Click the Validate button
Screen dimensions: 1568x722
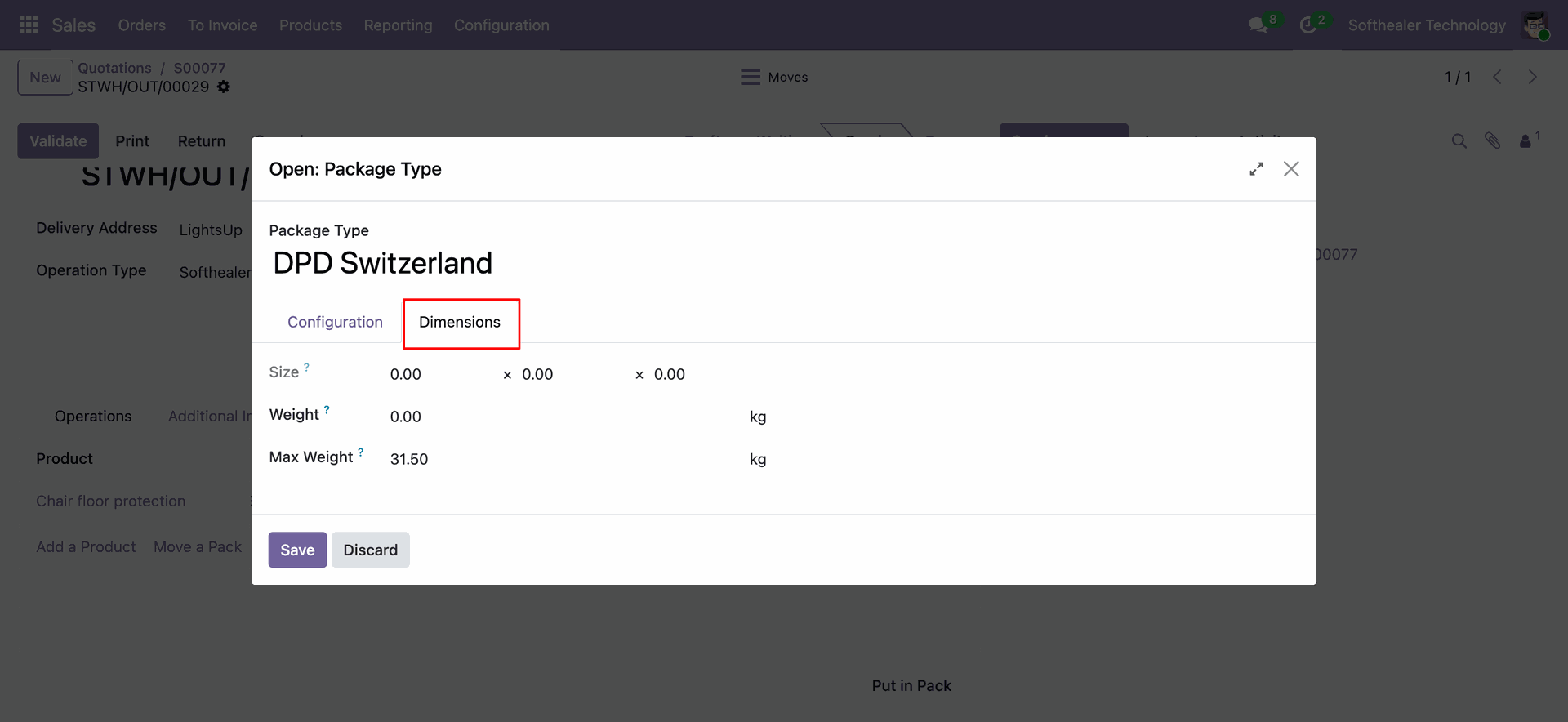click(x=58, y=141)
